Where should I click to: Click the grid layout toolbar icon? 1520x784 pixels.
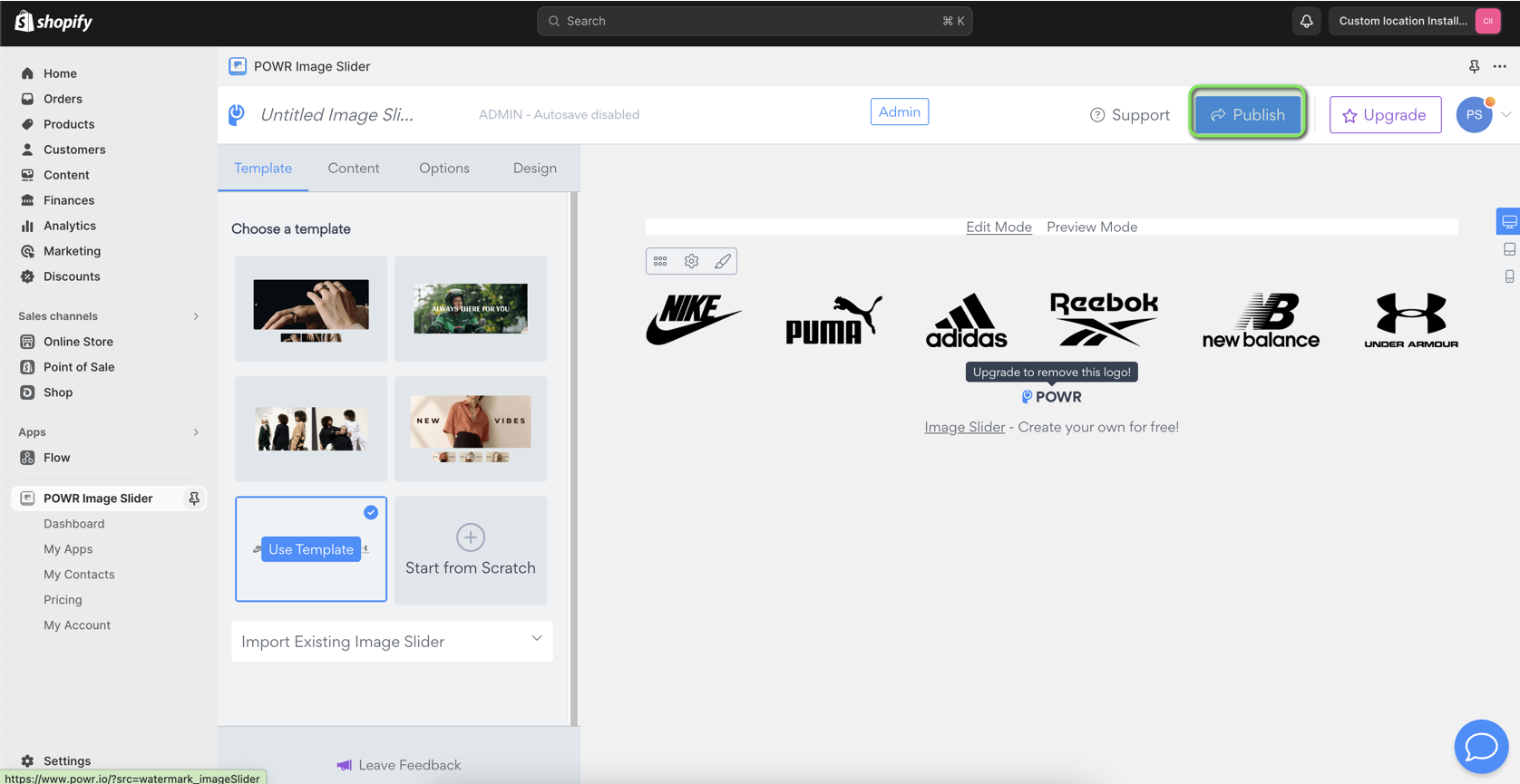click(x=660, y=261)
